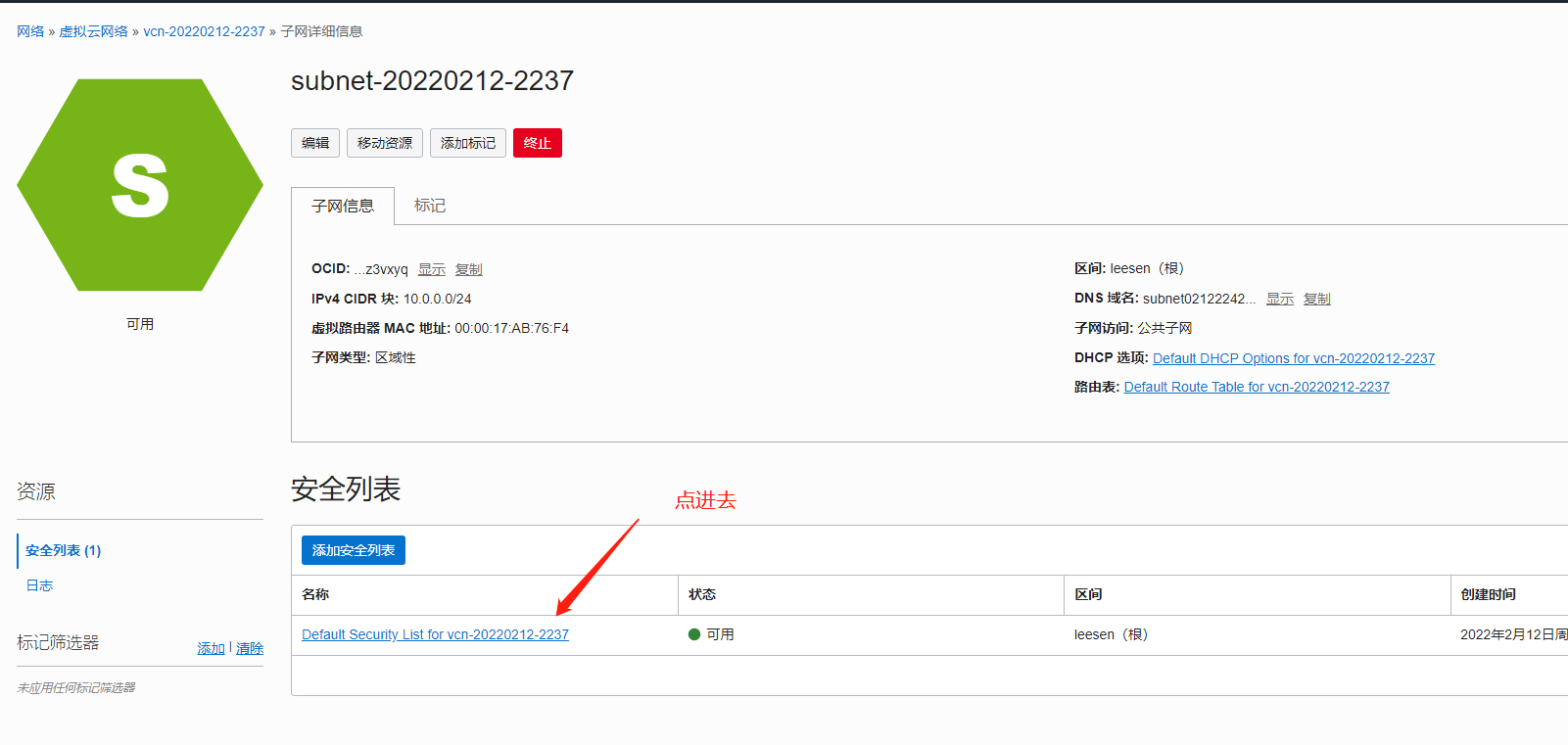Open Default Route Table link
The image size is (1568, 745).
click(x=1257, y=387)
